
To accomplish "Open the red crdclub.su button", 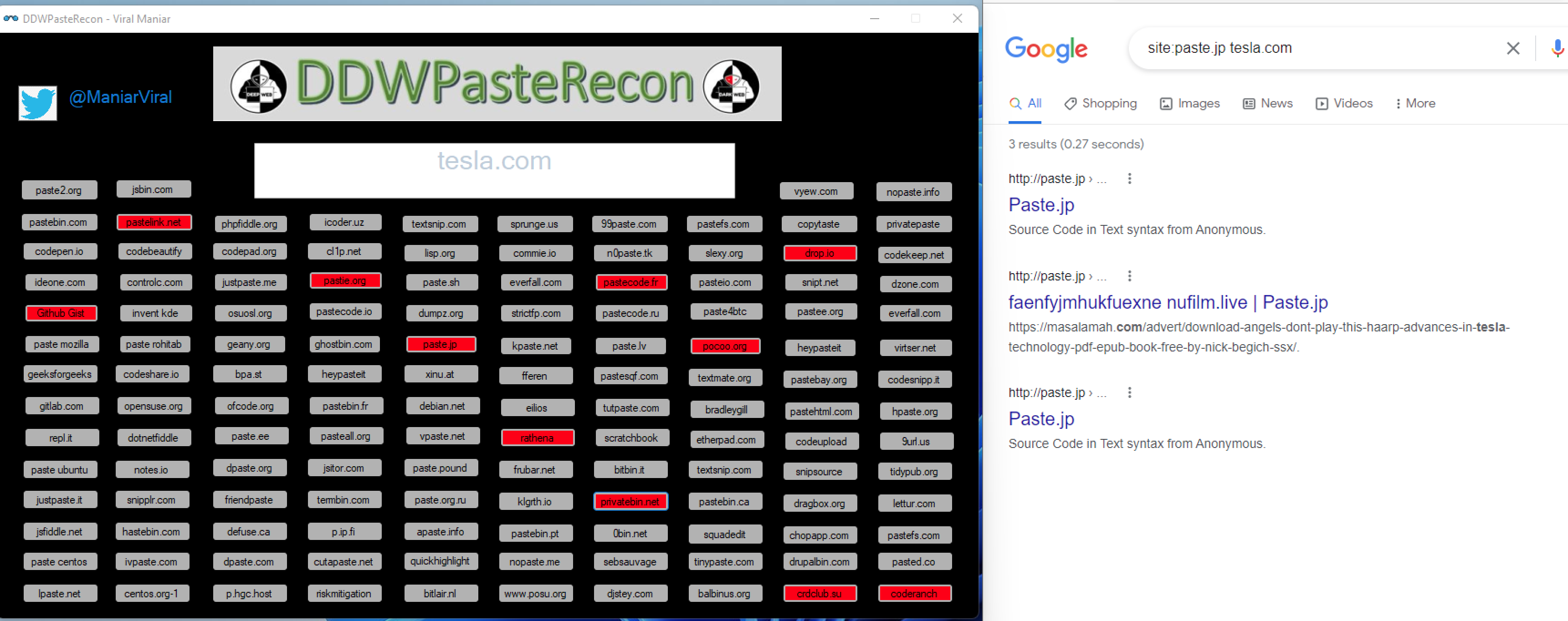I will (820, 593).
